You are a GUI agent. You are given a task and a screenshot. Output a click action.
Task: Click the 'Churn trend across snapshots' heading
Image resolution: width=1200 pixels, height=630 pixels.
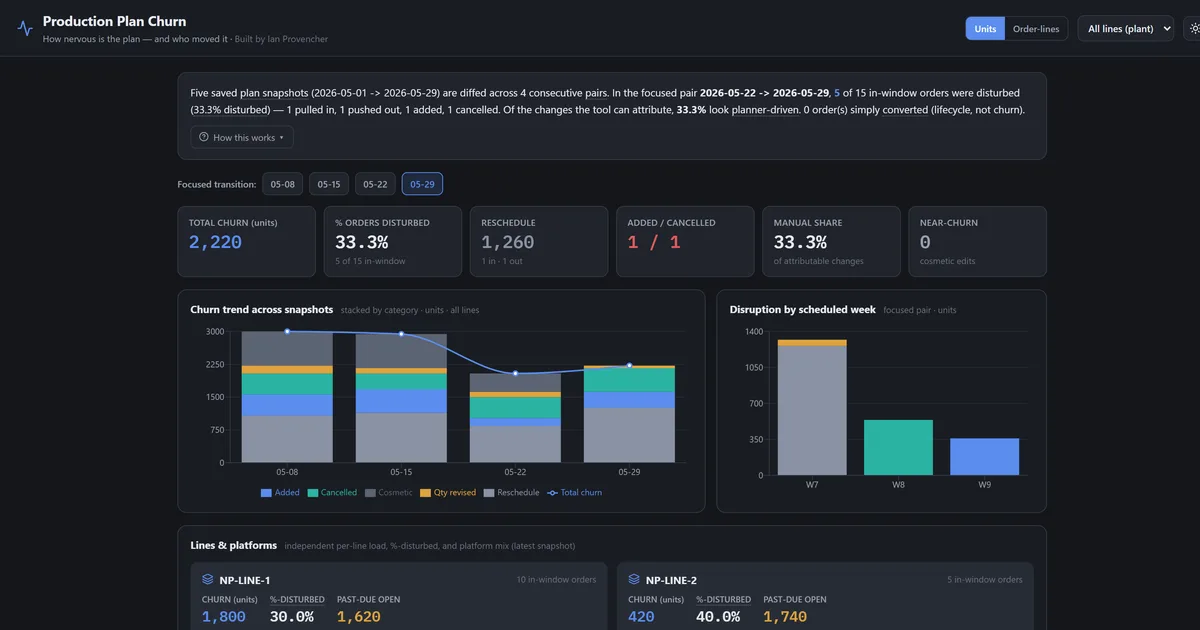pyautogui.click(x=262, y=310)
